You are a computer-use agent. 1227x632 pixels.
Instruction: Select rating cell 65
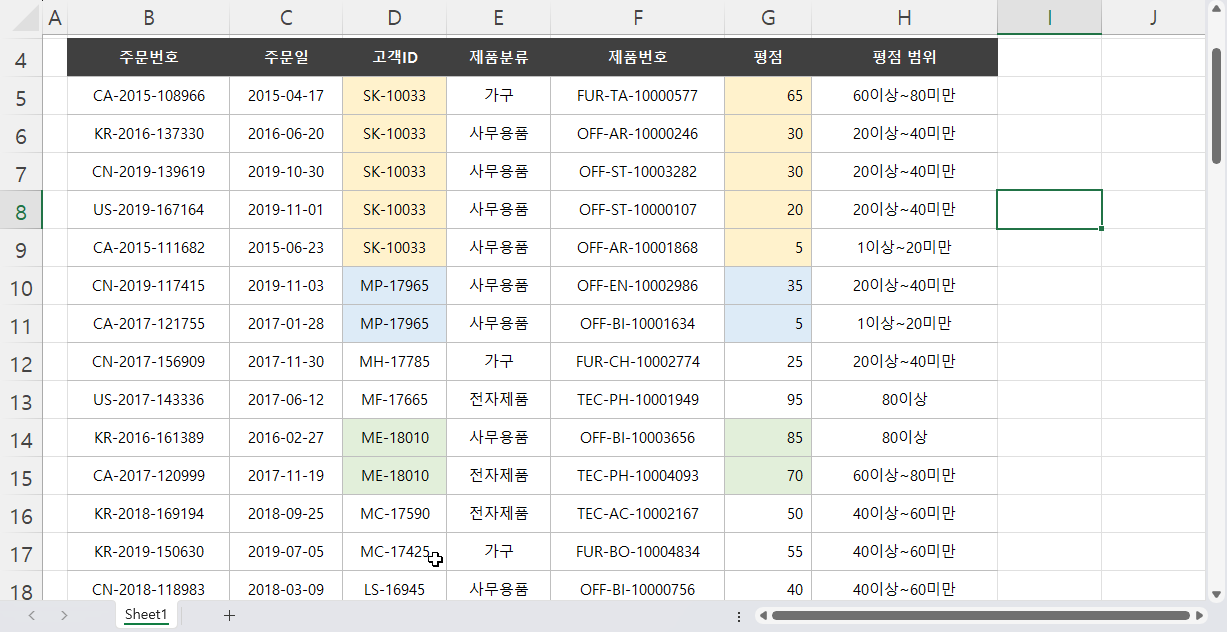pyautogui.click(x=768, y=96)
